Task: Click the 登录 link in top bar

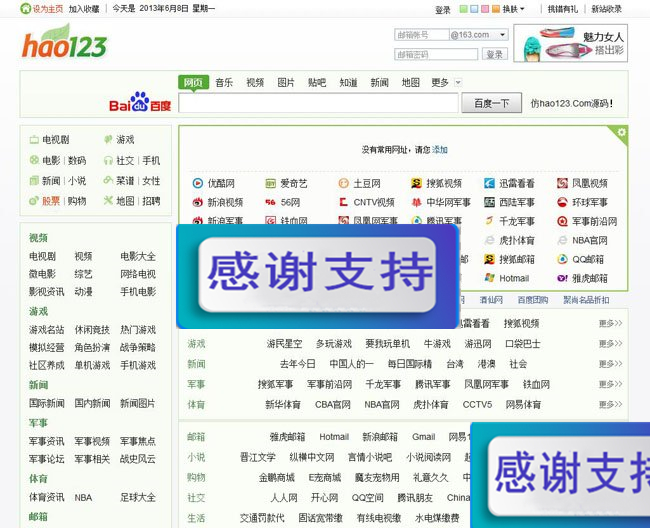Action: (443, 9)
